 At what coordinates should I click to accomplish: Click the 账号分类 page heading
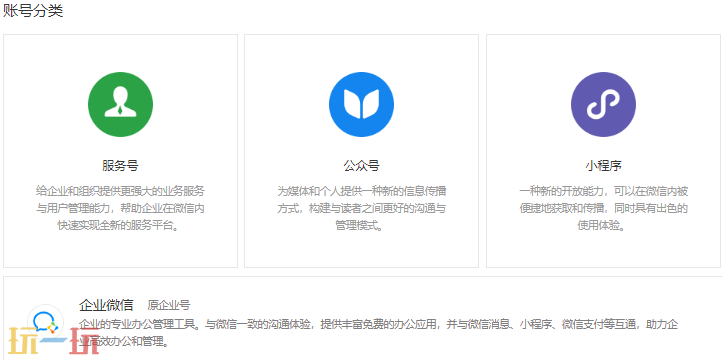[x=33, y=11]
